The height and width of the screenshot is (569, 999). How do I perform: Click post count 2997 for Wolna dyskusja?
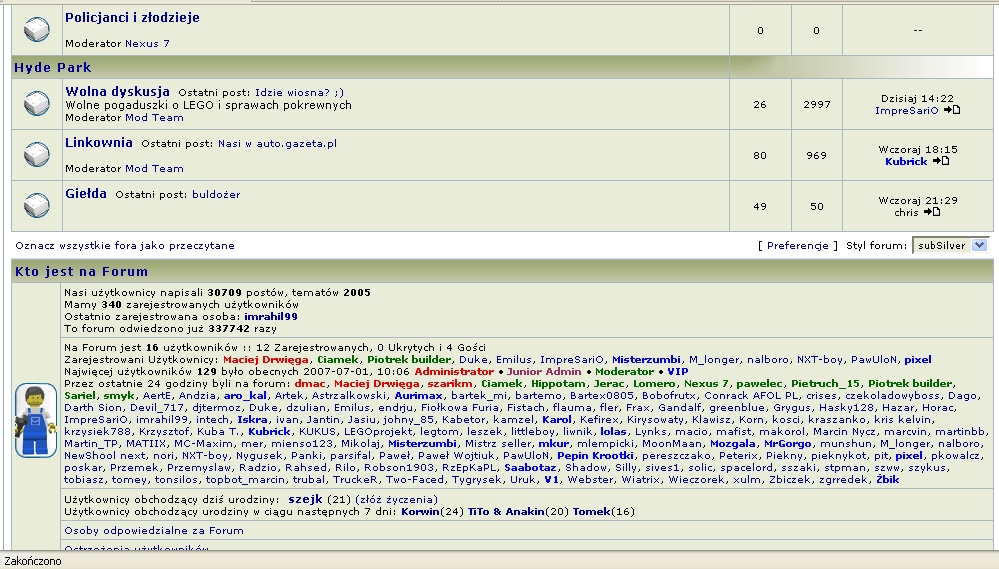[816, 104]
